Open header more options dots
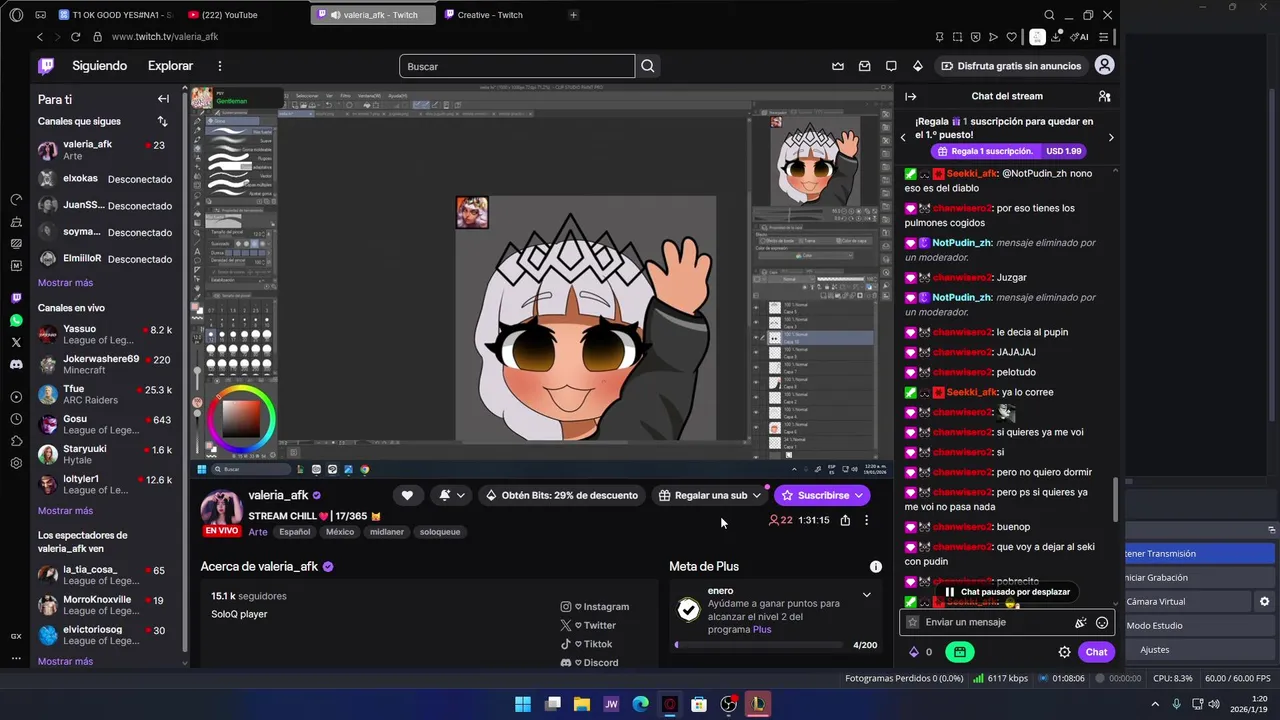 pyautogui.click(x=220, y=66)
